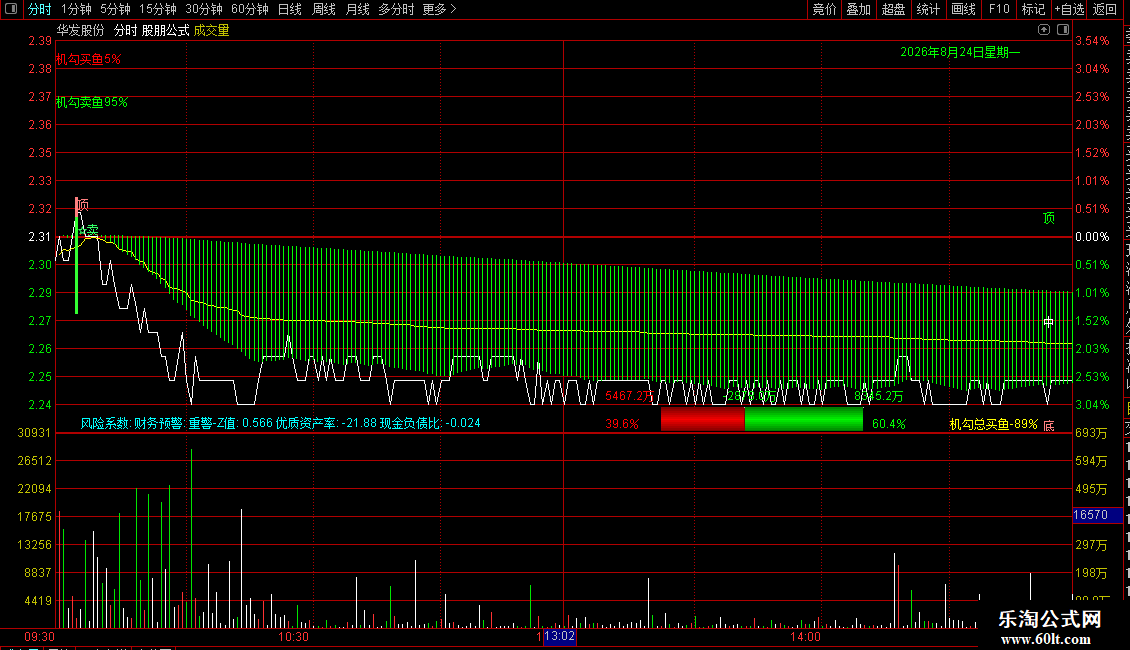Click the stock name 华发股份
1130x650 pixels.
81,30
